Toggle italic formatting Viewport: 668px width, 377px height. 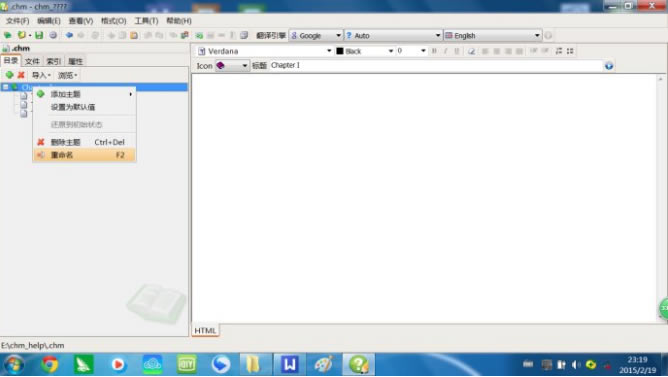(x=446, y=51)
